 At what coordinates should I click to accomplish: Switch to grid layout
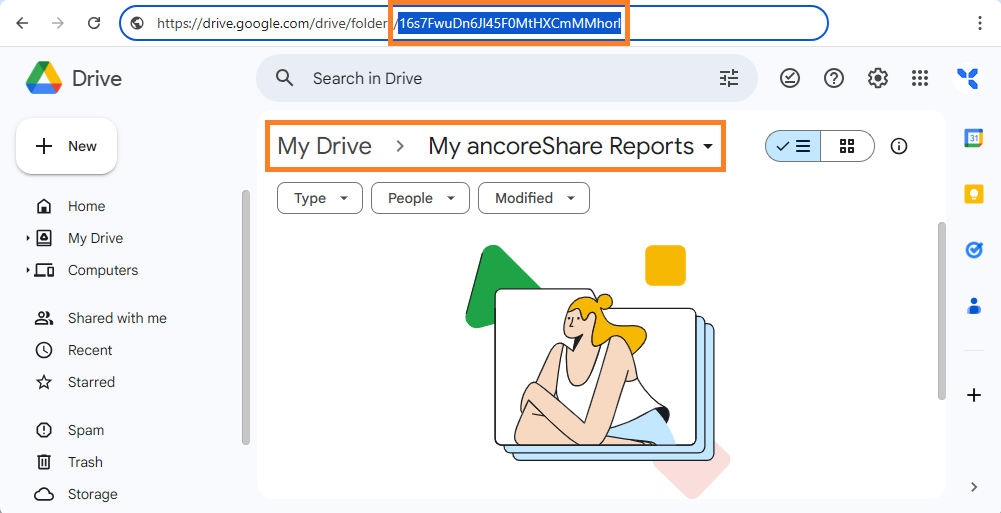847,146
